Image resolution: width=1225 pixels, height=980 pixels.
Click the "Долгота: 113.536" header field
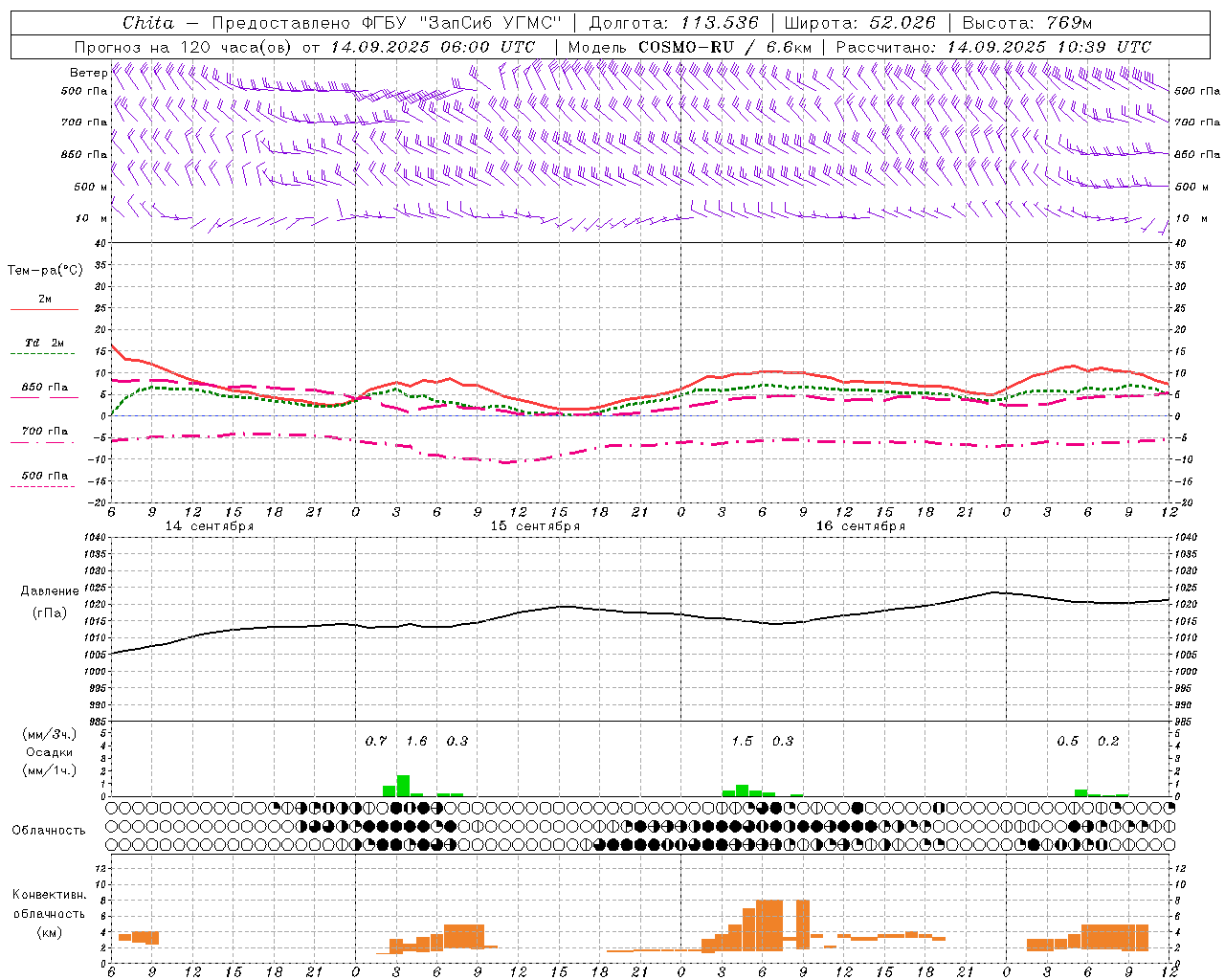674,23
